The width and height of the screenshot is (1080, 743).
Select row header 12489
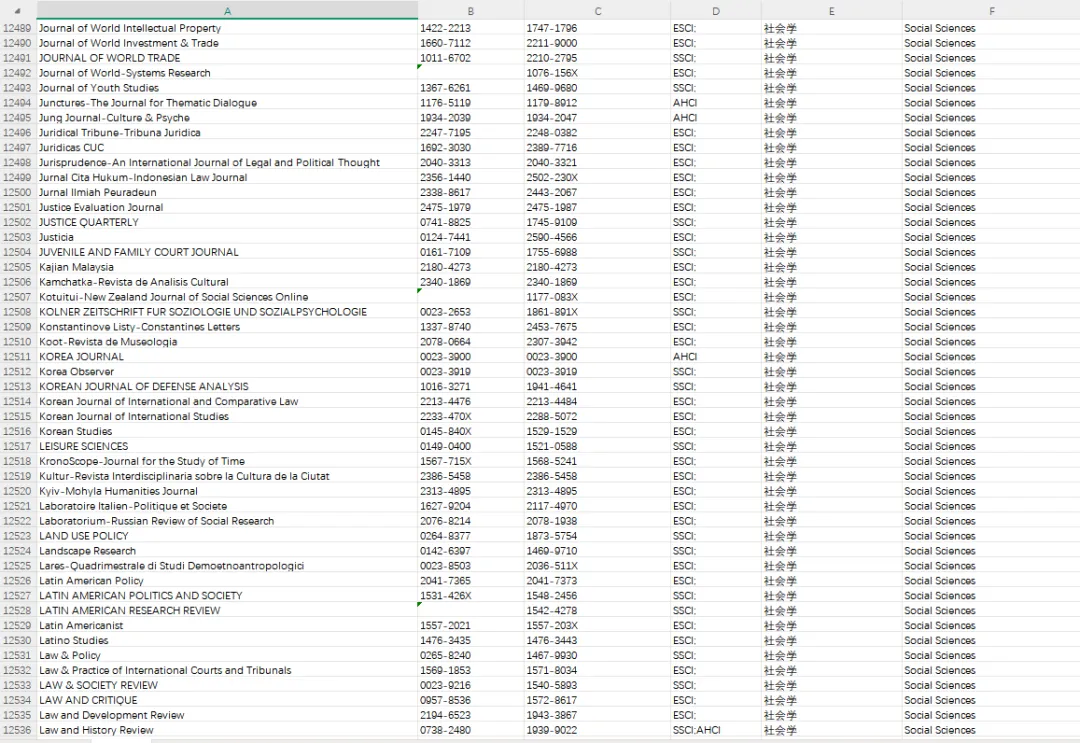[x=18, y=28]
